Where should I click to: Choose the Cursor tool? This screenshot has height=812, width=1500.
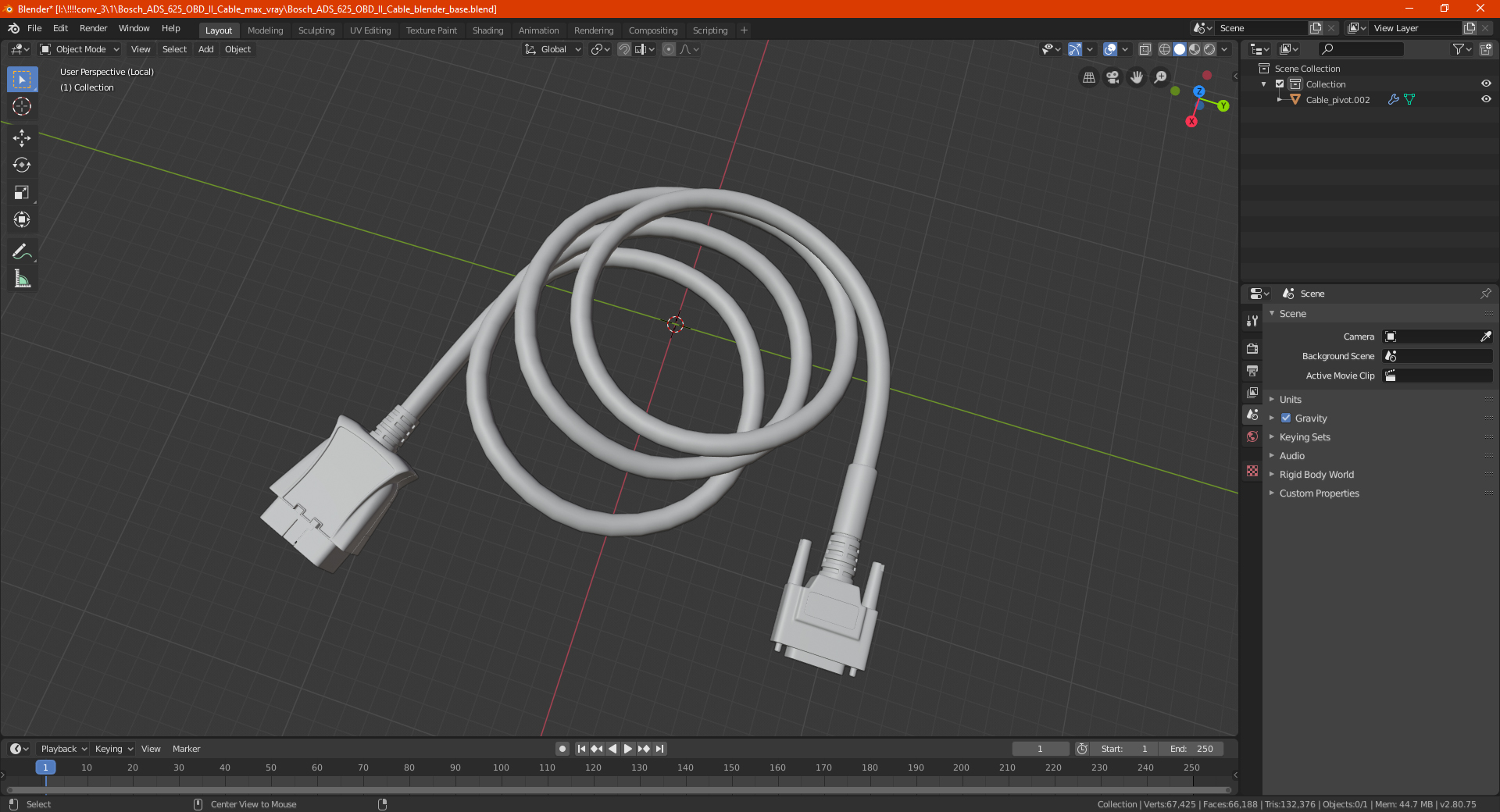pyautogui.click(x=22, y=106)
